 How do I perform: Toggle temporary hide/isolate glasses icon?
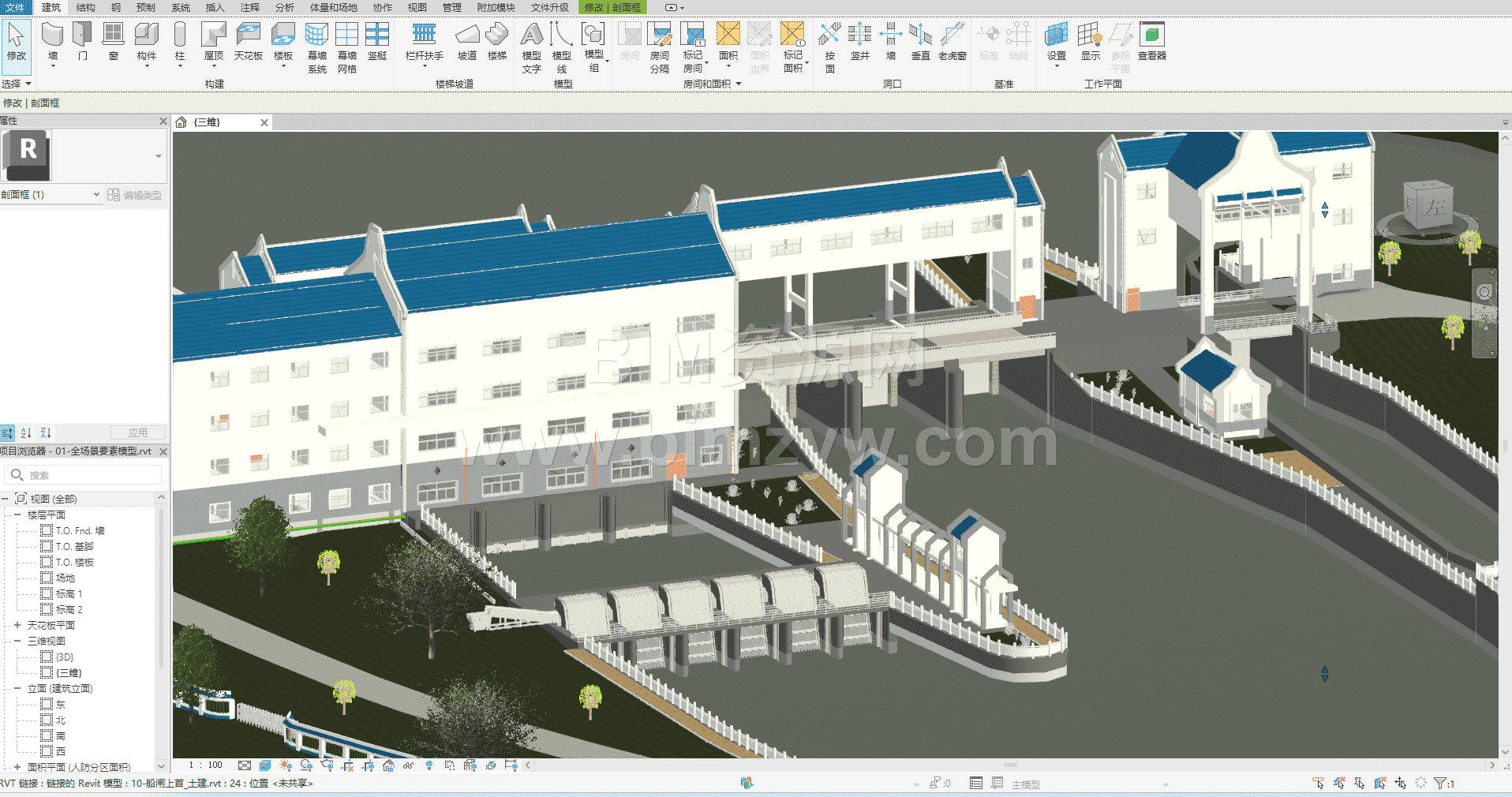408,765
